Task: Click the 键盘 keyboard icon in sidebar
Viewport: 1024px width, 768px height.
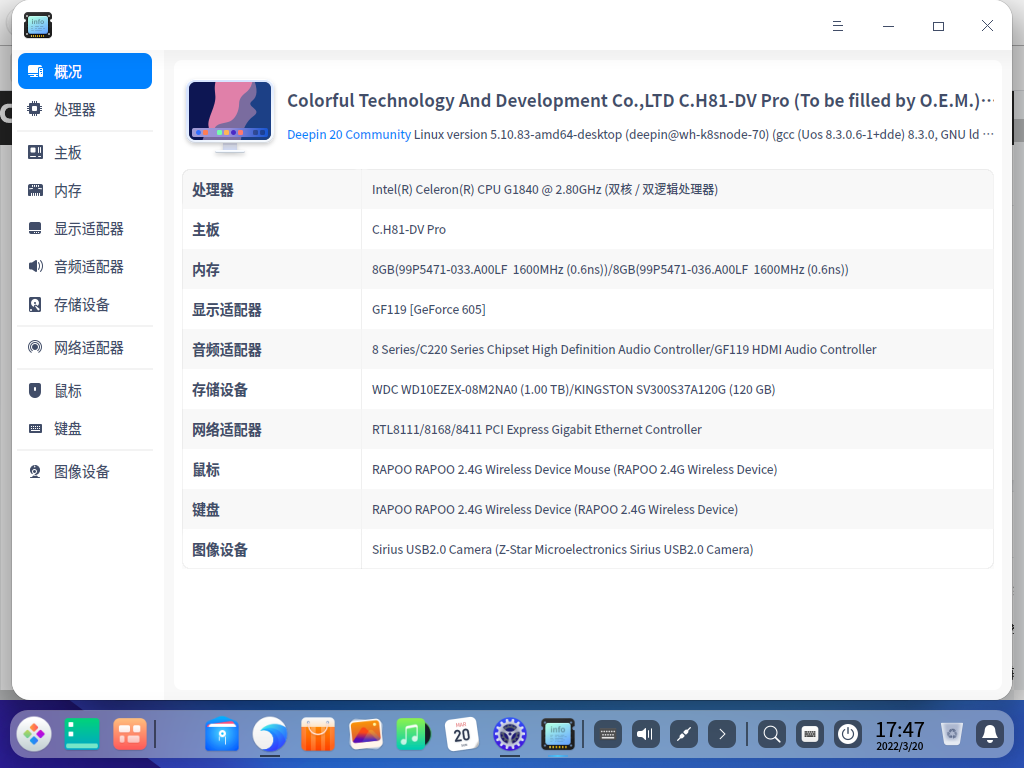Action: coord(35,428)
